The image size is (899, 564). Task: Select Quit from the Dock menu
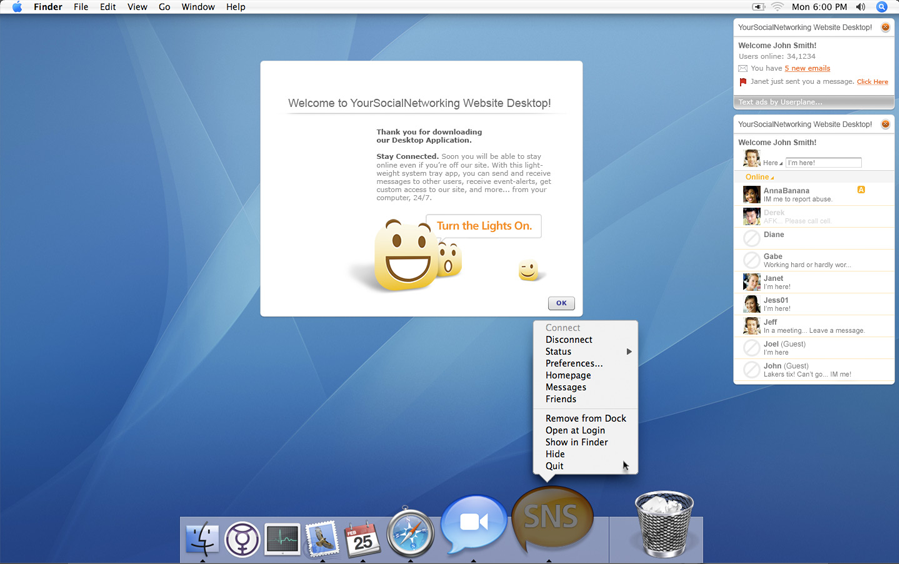point(554,466)
